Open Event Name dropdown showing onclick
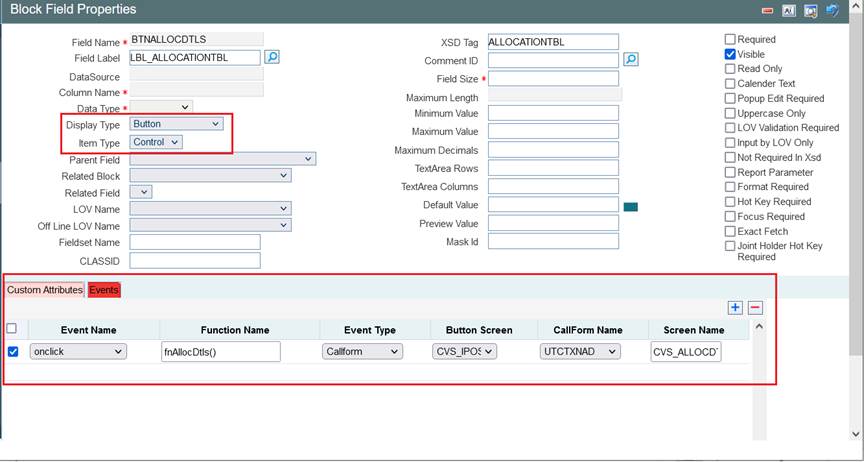The width and height of the screenshot is (864, 462). coord(78,352)
